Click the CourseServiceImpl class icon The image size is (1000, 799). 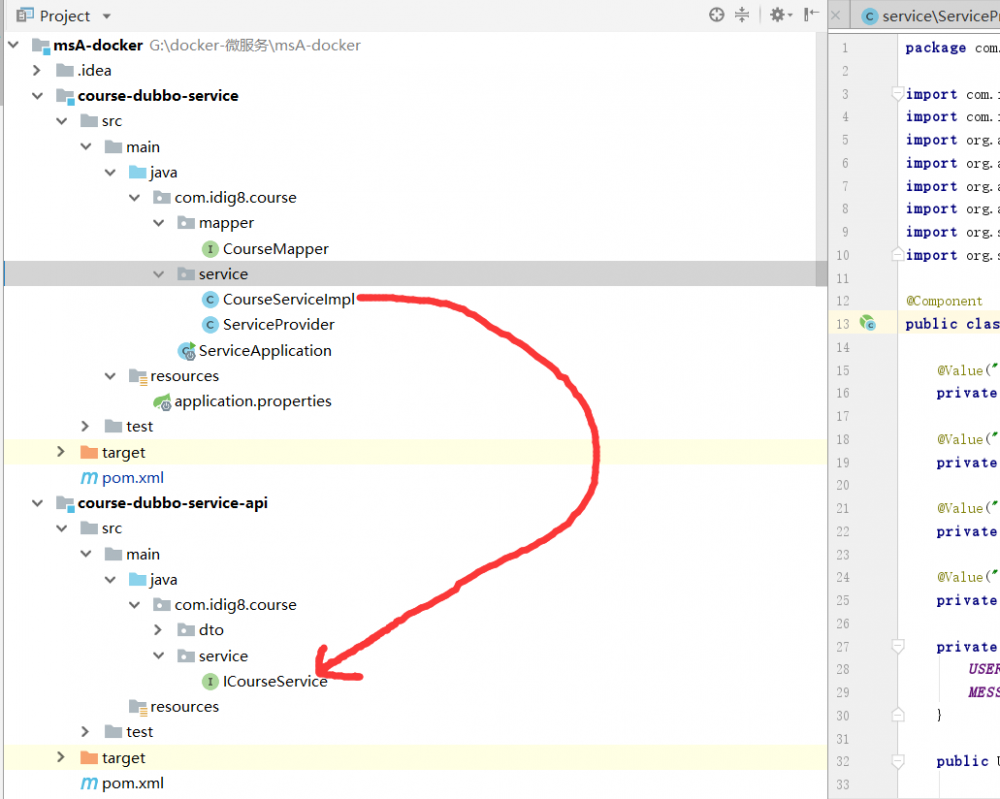(x=210, y=299)
